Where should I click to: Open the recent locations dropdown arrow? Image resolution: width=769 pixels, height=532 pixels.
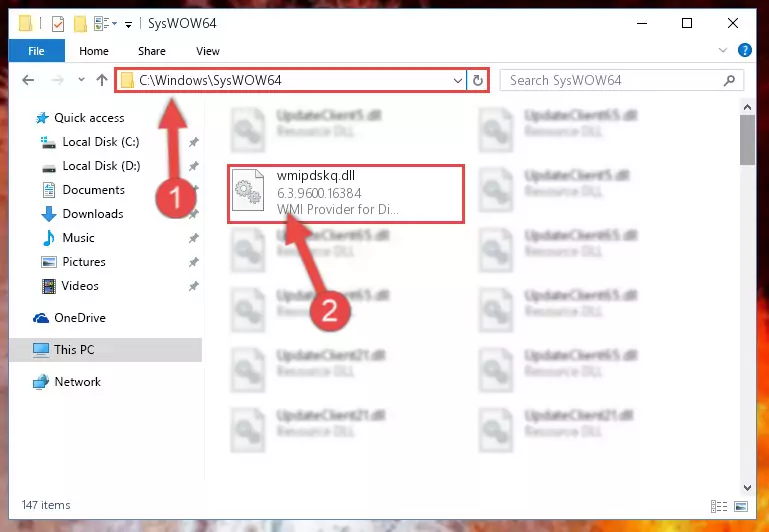[x=81, y=79]
